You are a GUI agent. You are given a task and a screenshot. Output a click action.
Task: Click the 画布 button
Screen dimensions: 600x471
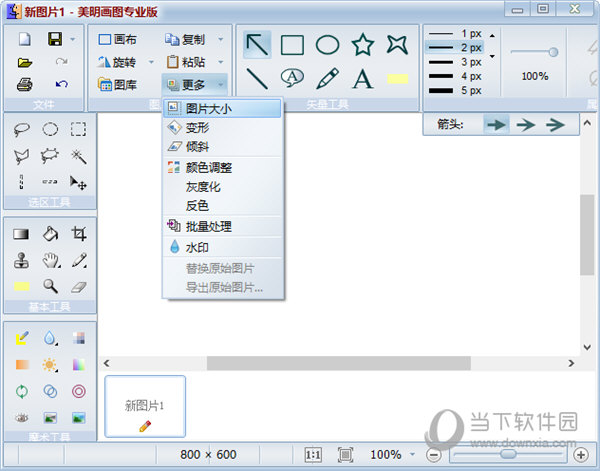point(117,39)
